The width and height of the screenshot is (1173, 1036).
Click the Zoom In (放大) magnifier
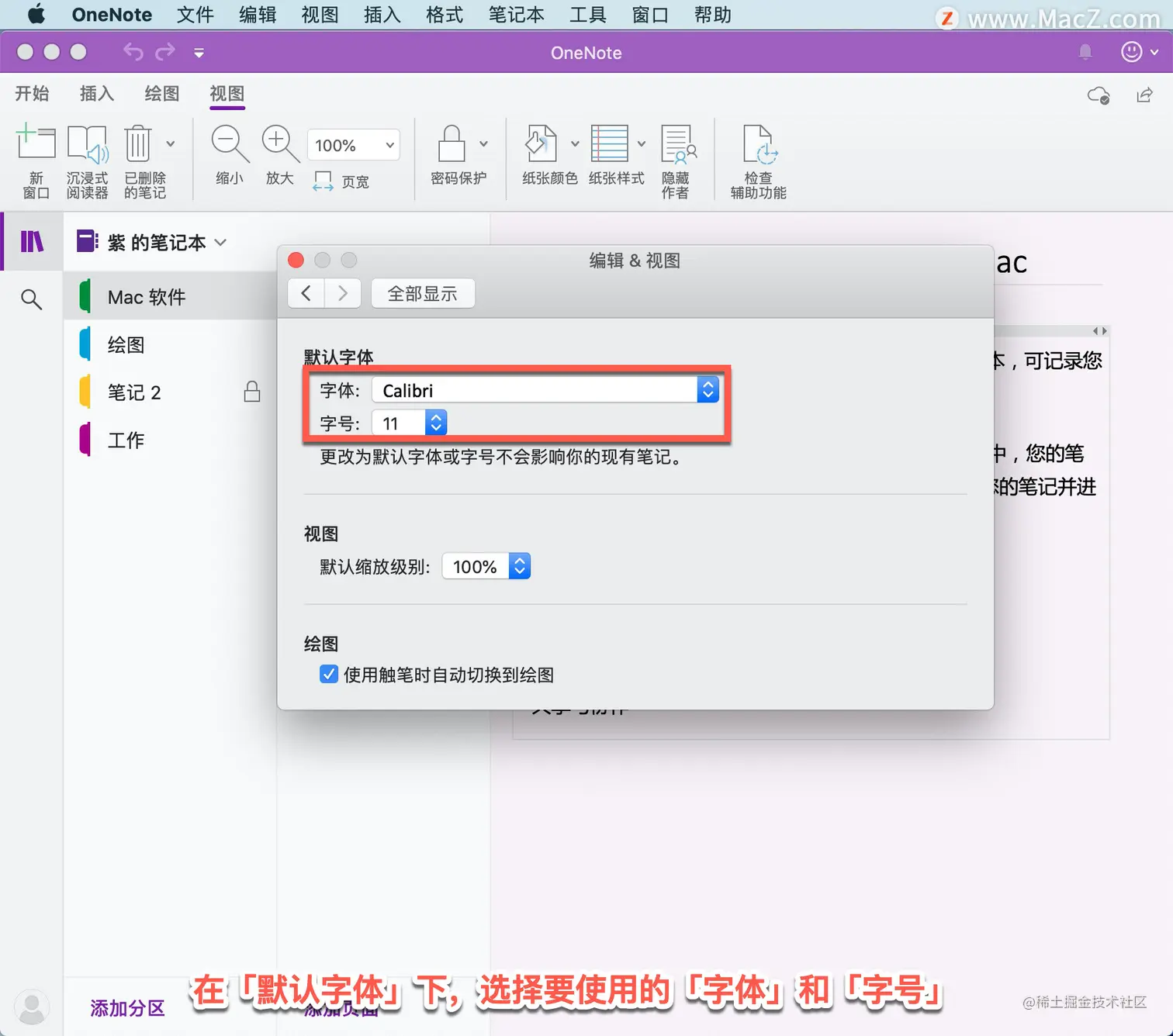pyautogui.click(x=280, y=143)
